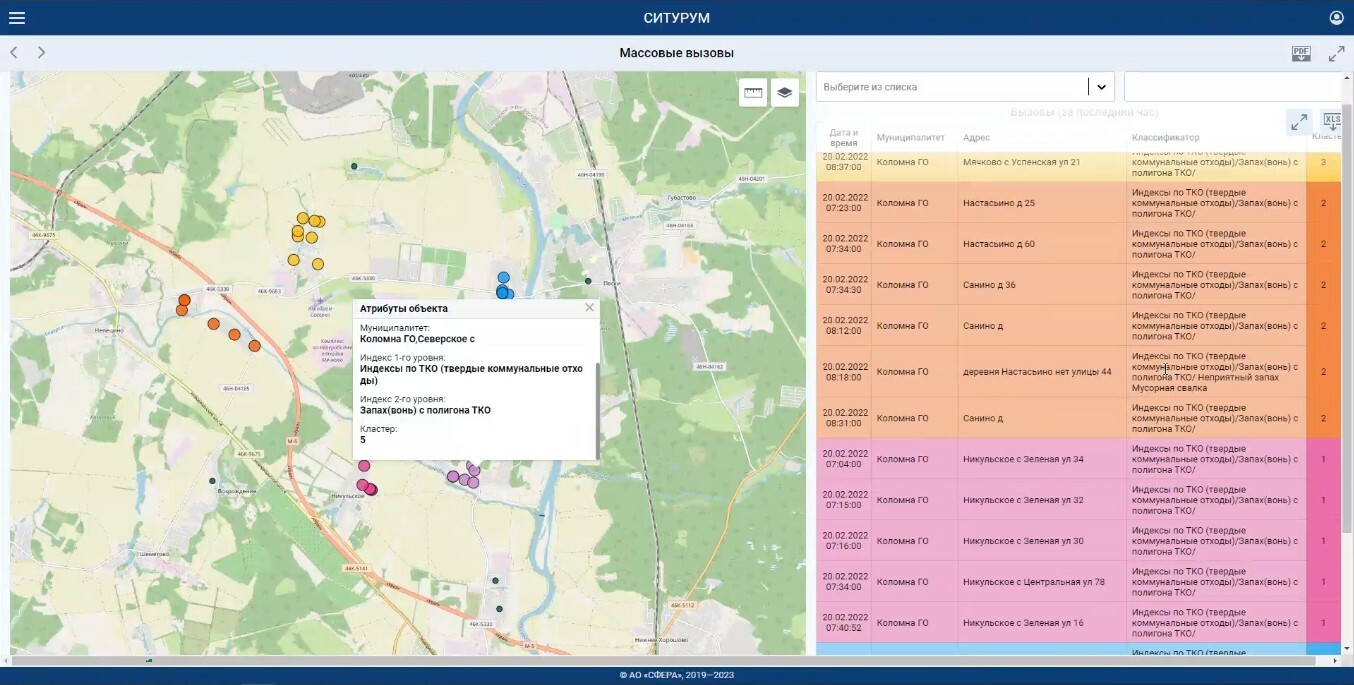Select row Настасьино д 25
This screenshot has width=1354, height=685.
1078,203
